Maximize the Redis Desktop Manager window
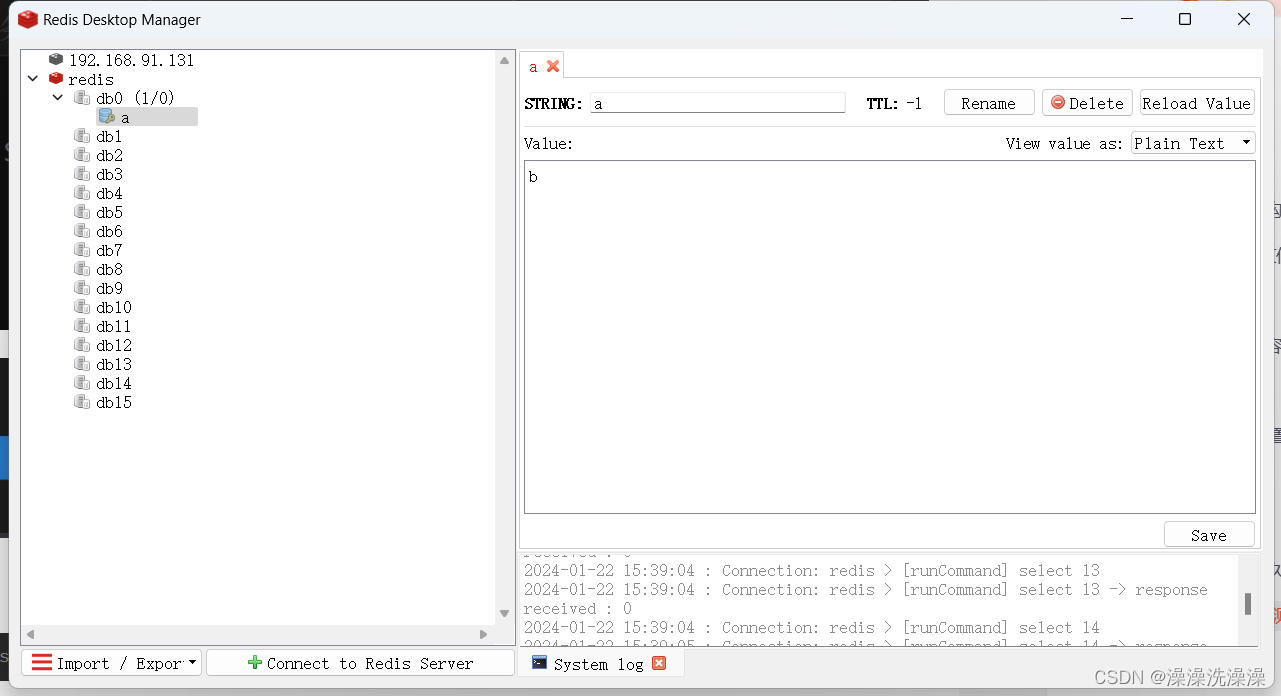Image resolution: width=1281 pixels, height=696 pixels. [1185, 19]
